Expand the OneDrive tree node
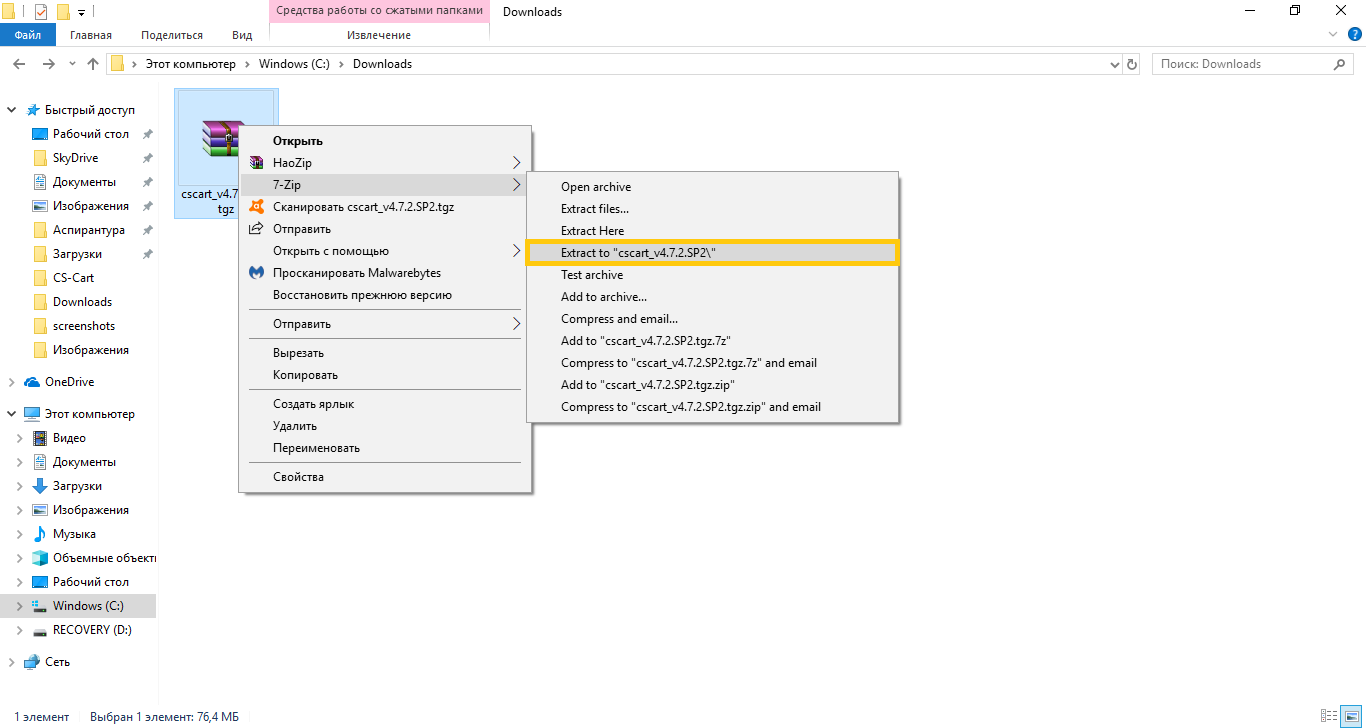The image size is (1366, 728). click(x=11, y=382)
